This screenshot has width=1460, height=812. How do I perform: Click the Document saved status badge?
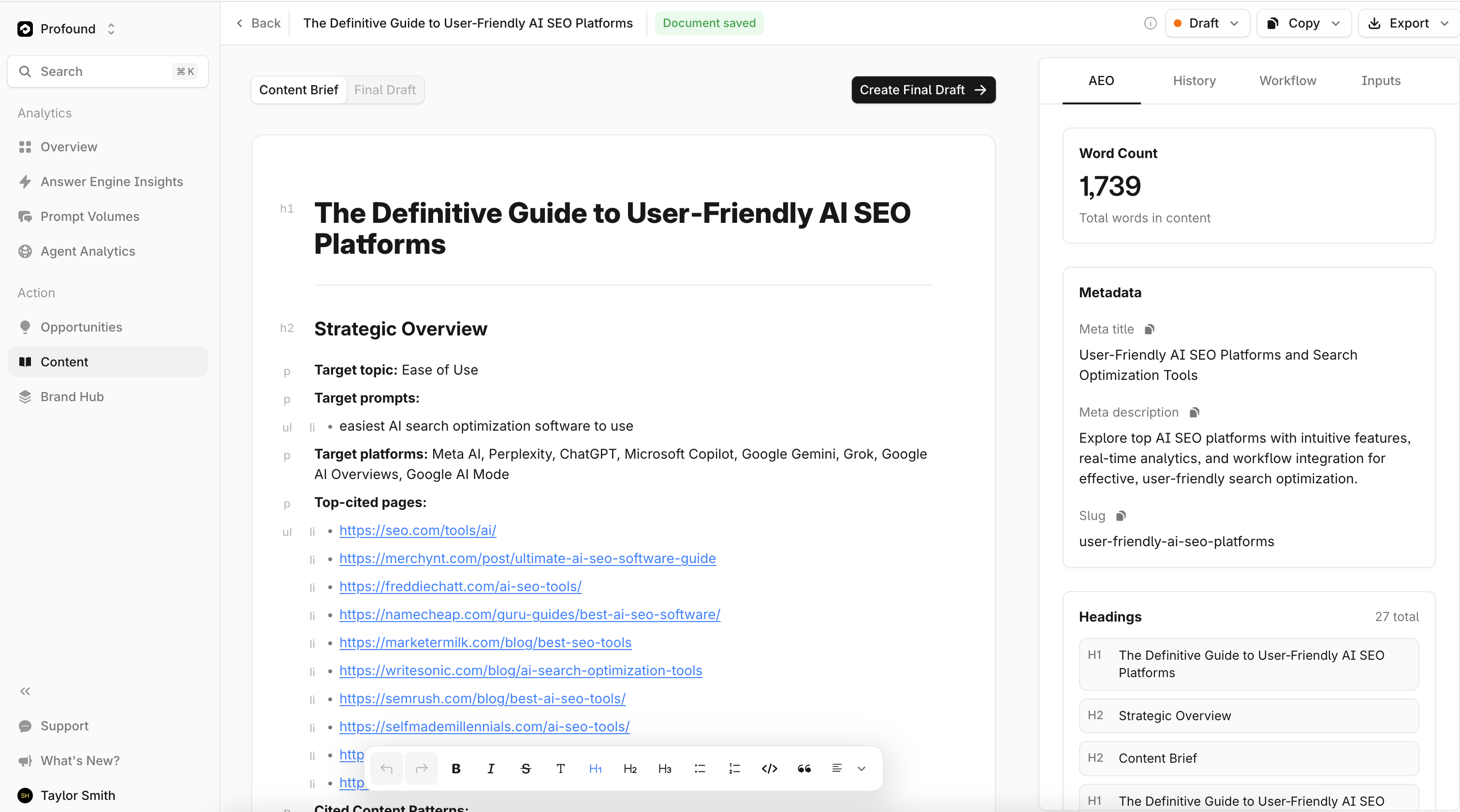point(709,23)
